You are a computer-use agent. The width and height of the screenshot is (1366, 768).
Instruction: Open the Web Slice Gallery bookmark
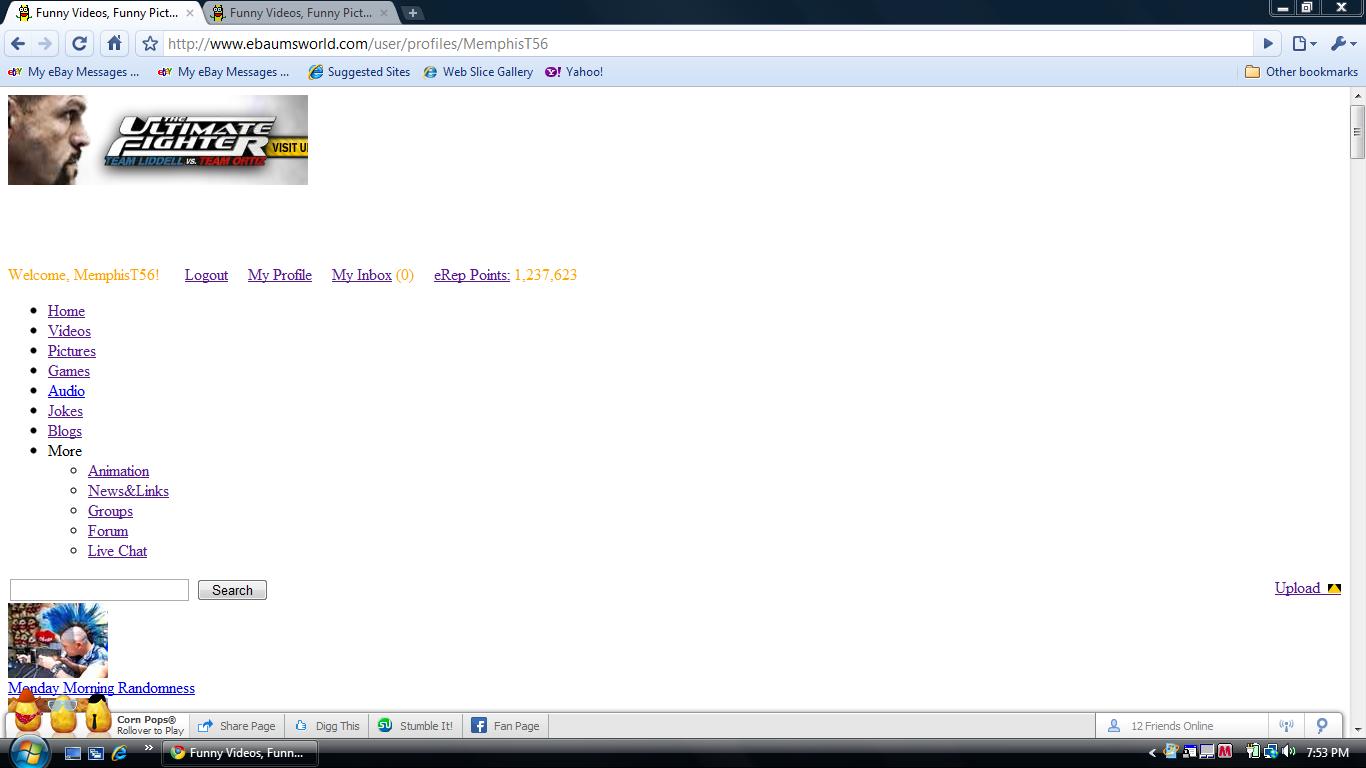pos(478,72)
